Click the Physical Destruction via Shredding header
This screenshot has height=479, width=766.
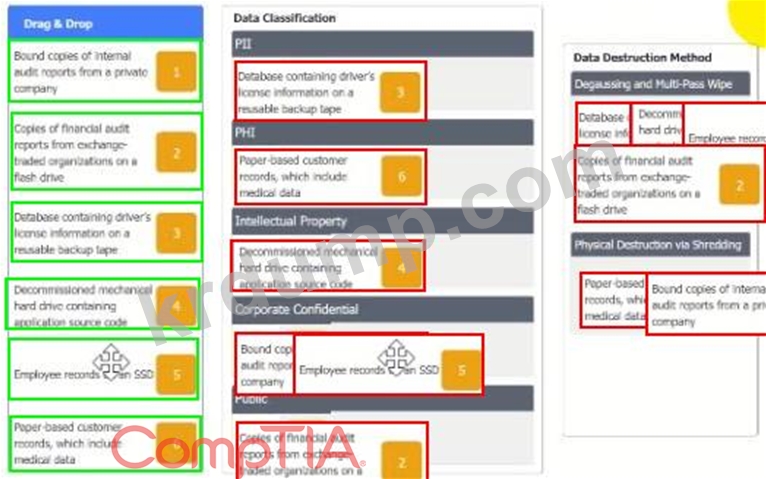667,245
